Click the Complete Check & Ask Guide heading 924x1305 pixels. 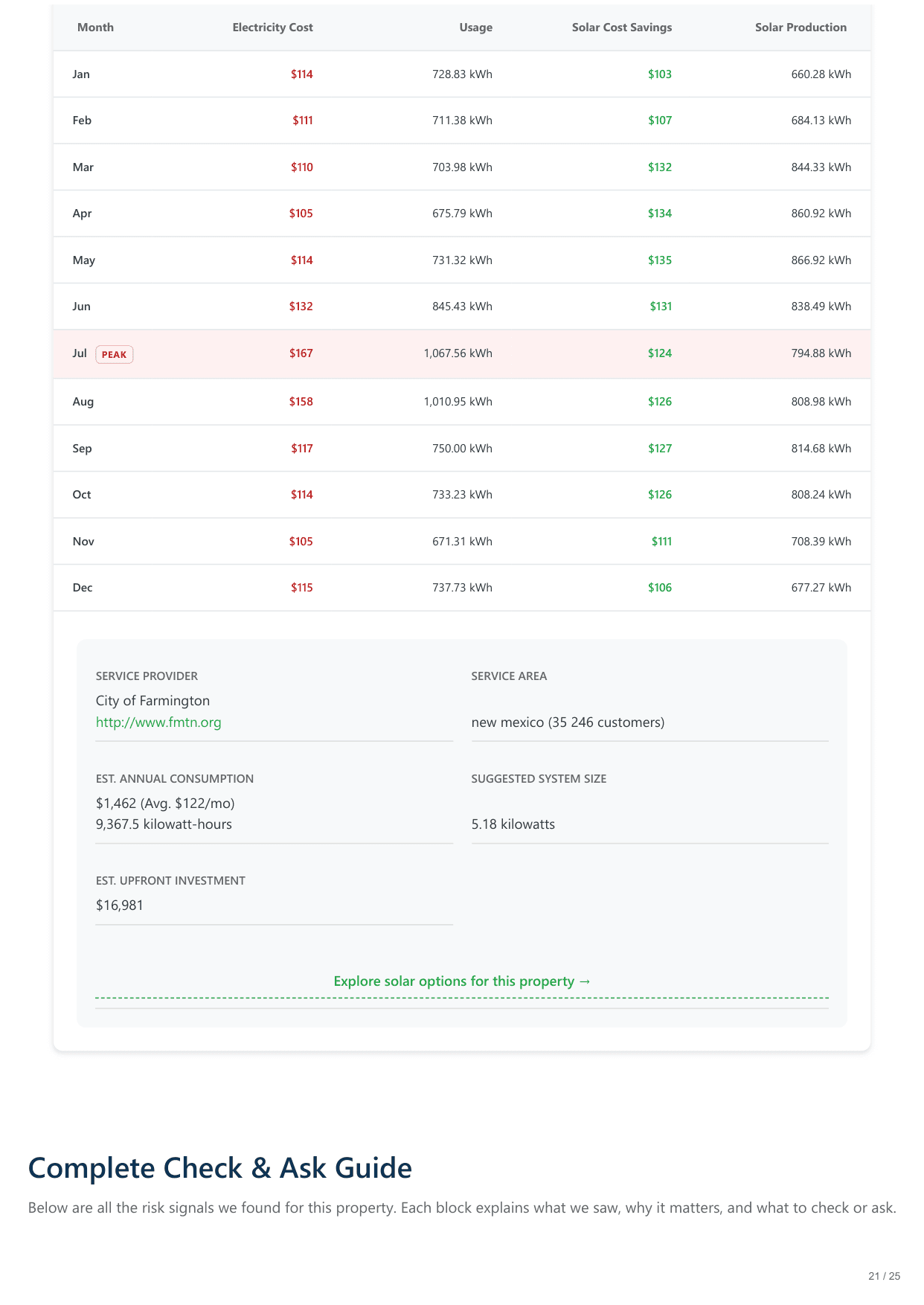219,1168
